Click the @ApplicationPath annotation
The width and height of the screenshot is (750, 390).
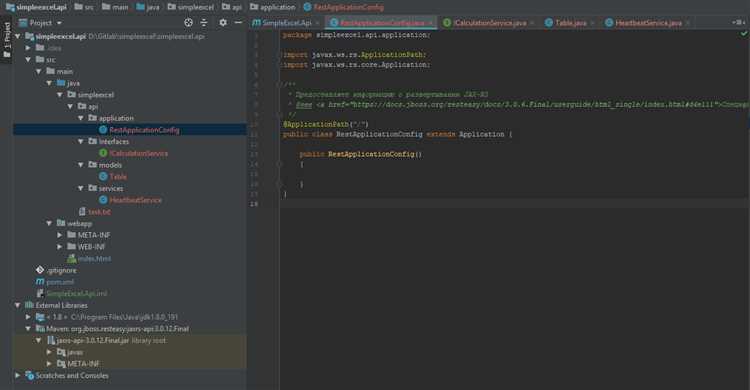[316, 124]
